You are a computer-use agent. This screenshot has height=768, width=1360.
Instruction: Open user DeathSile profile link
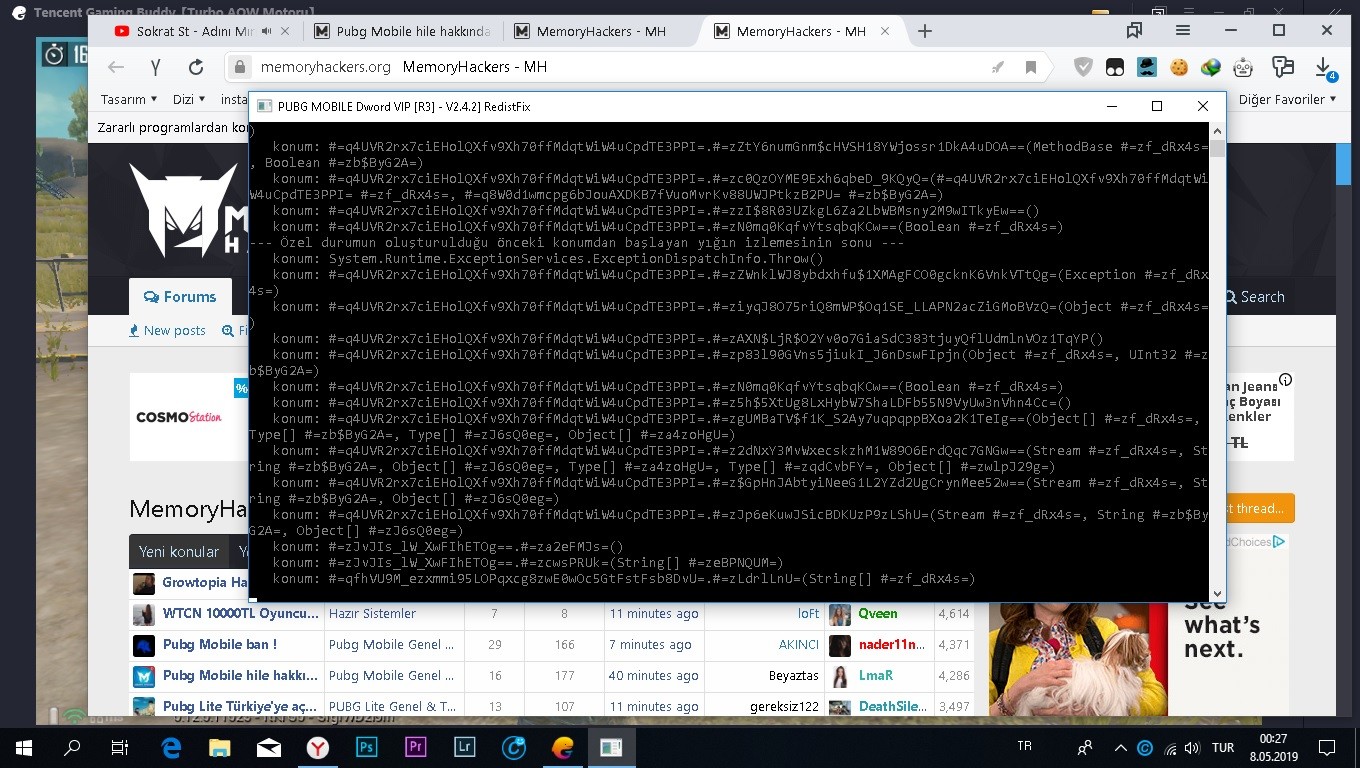point(892,706)
